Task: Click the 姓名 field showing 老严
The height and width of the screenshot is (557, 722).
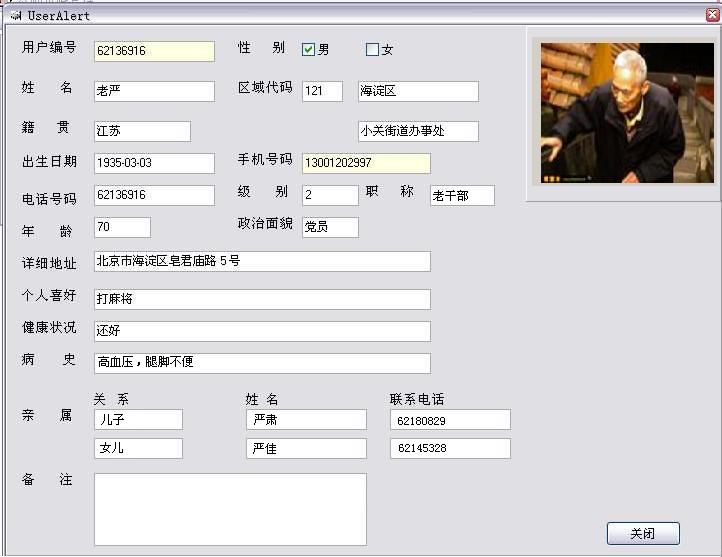Action: [x=154, y=91]
